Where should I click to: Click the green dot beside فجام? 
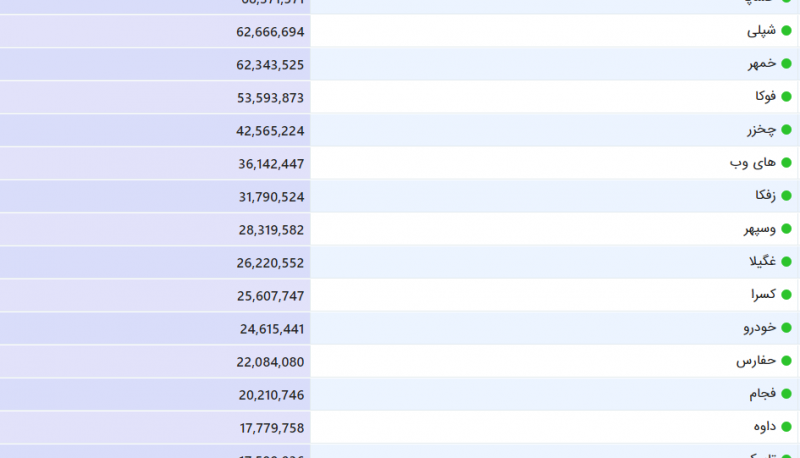[786, 393]
